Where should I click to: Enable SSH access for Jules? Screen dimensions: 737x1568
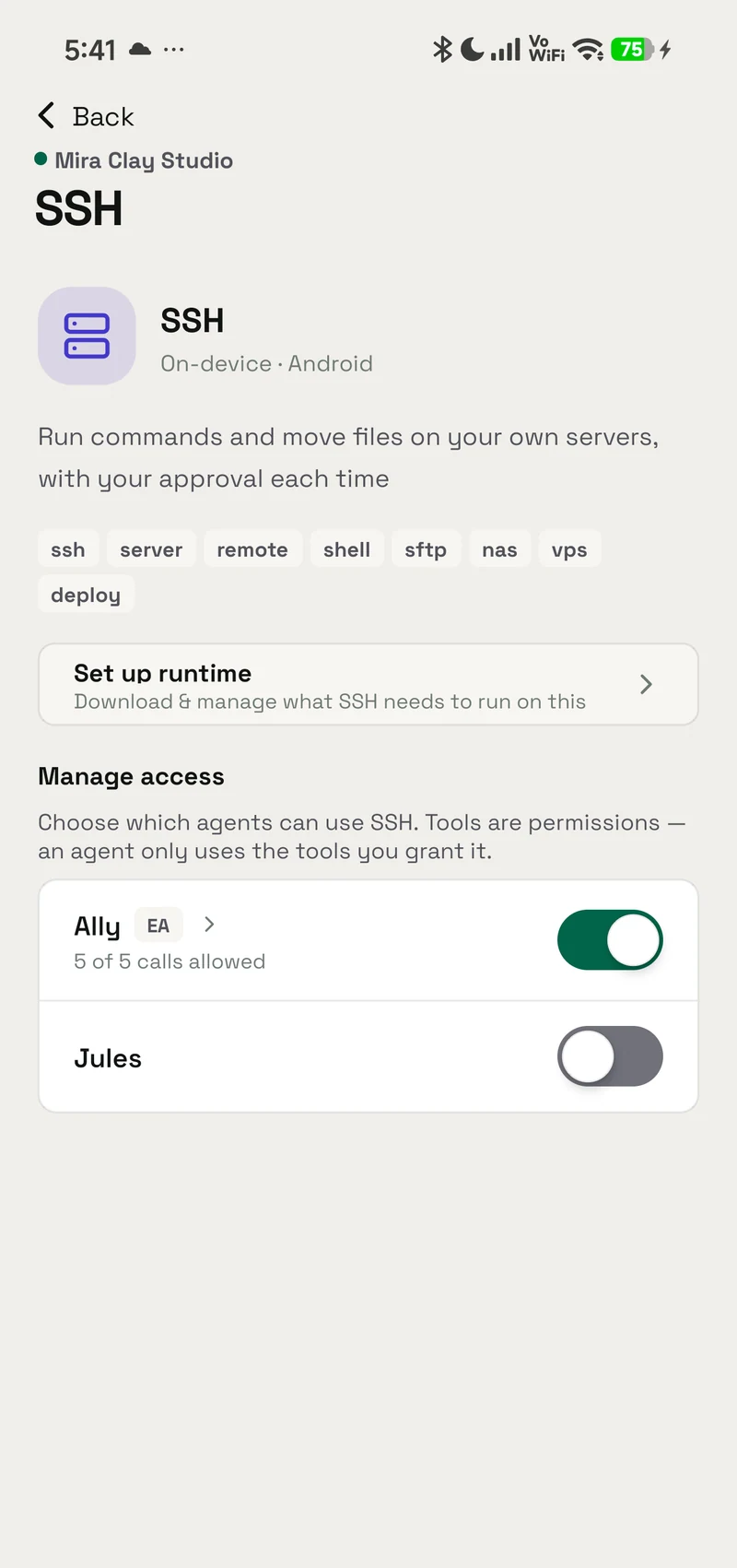[610, 1056]
